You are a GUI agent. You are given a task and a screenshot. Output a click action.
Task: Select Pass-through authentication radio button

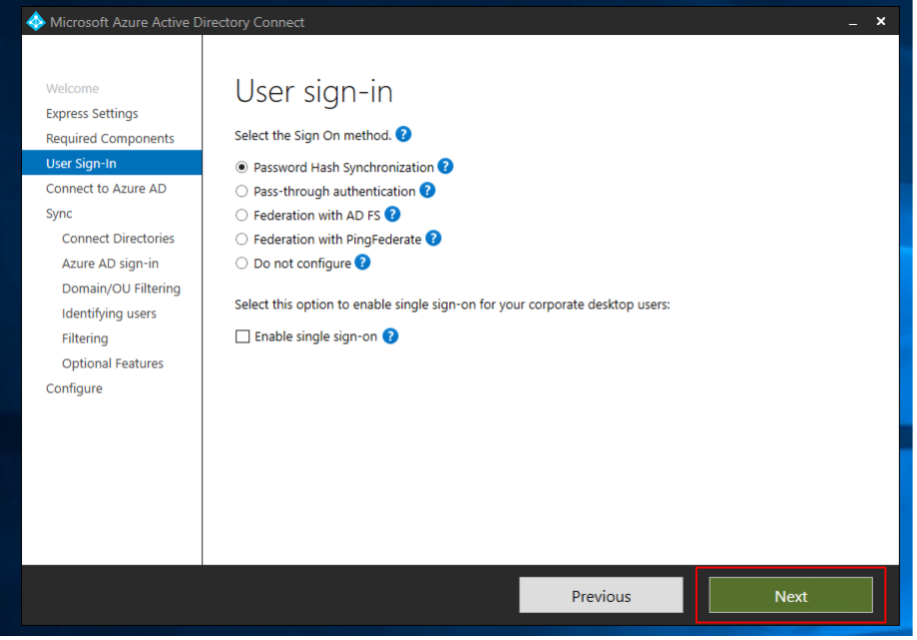[x=242, y=191]
